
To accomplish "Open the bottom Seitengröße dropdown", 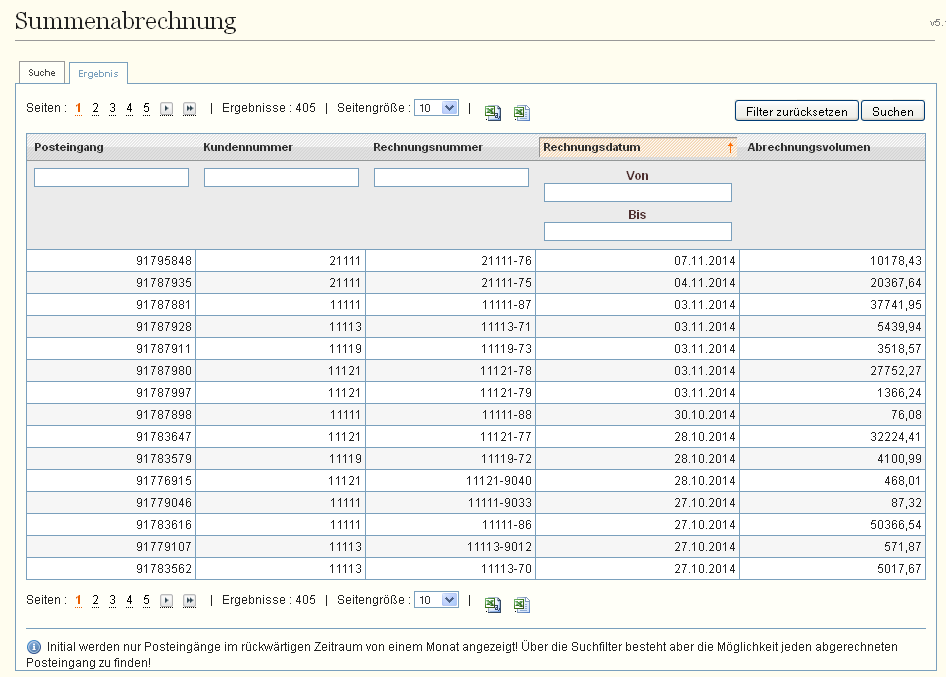I will tap(436, 600).
